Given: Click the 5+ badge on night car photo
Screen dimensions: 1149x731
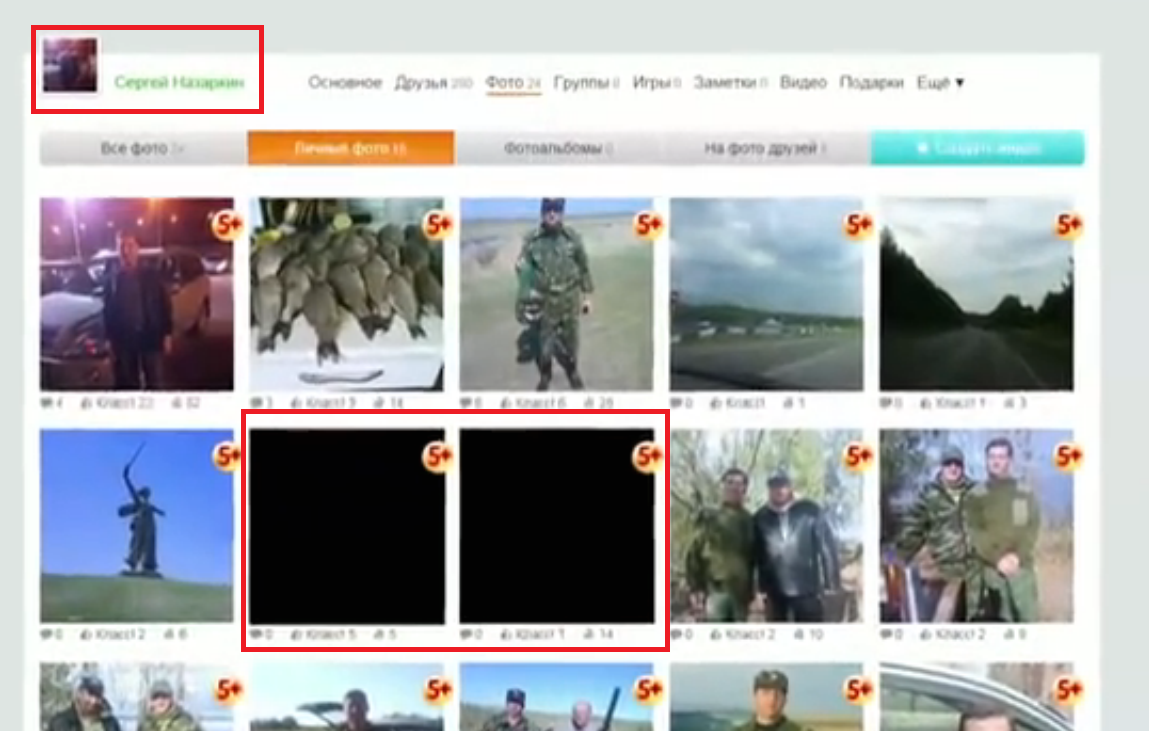Looking at the screenshot, I should pos(226,224).
